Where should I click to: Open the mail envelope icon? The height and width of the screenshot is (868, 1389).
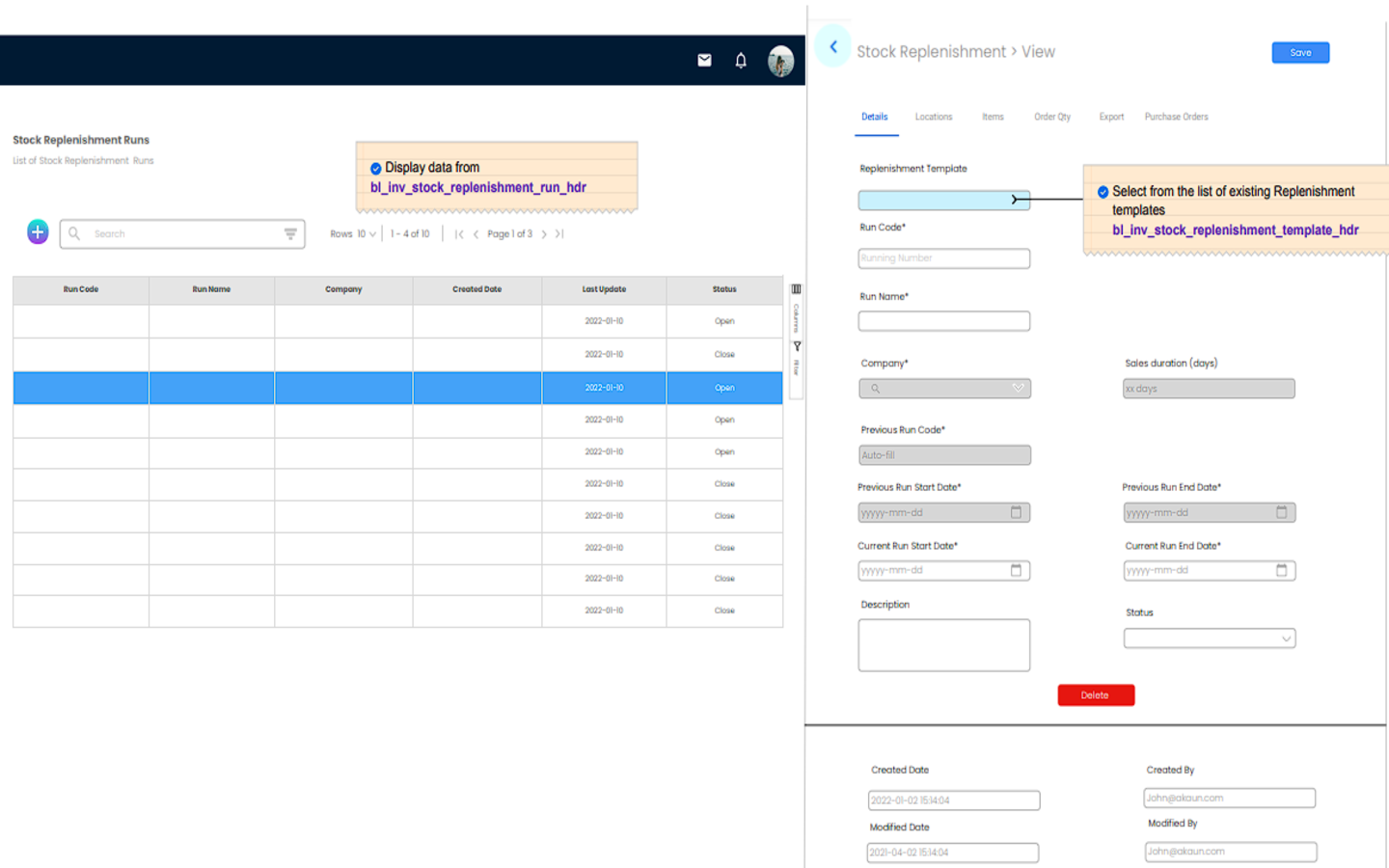tap(704, 60)
